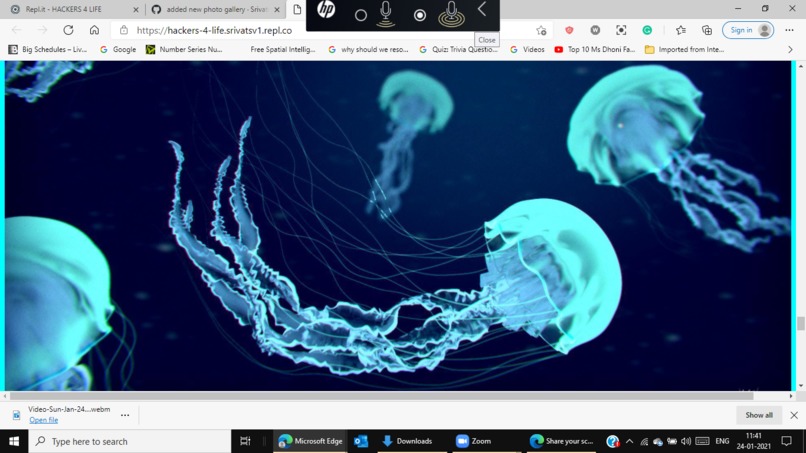Open the notification action center

pyautogui.click(x=786, y=441)
